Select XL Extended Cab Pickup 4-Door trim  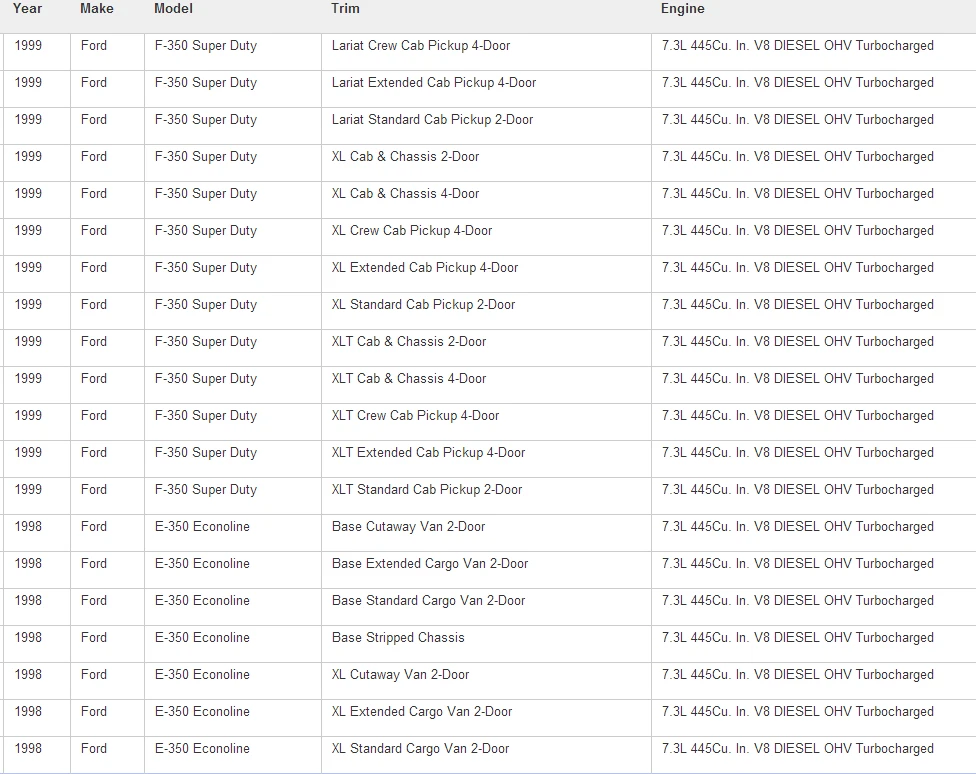point(425,267)
